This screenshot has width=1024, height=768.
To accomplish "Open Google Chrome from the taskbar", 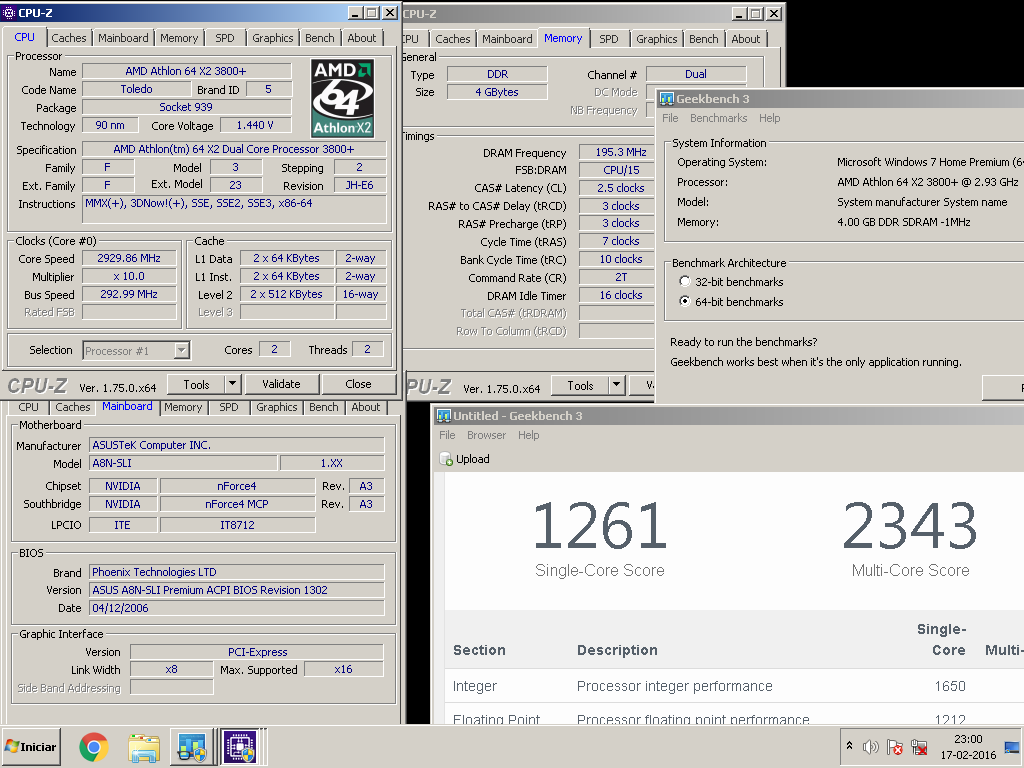I will 94,747.
